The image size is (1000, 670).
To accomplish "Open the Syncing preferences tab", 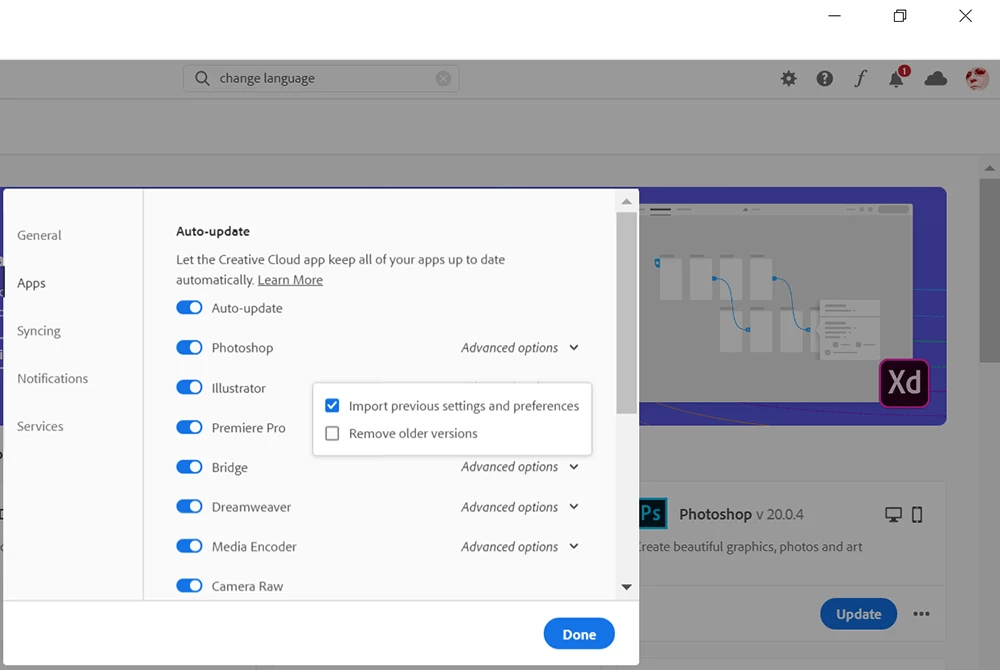I will click(39, 331).
